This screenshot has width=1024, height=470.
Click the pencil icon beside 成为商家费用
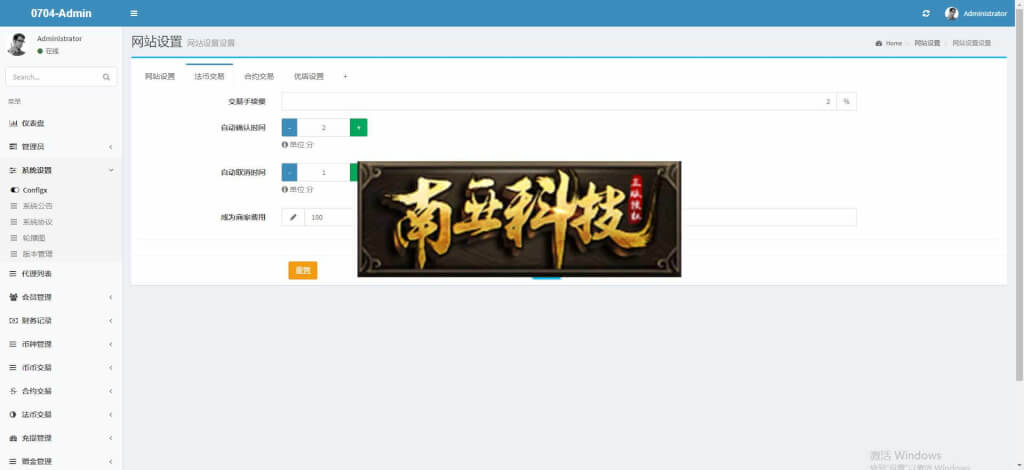[x=293, y=217]
